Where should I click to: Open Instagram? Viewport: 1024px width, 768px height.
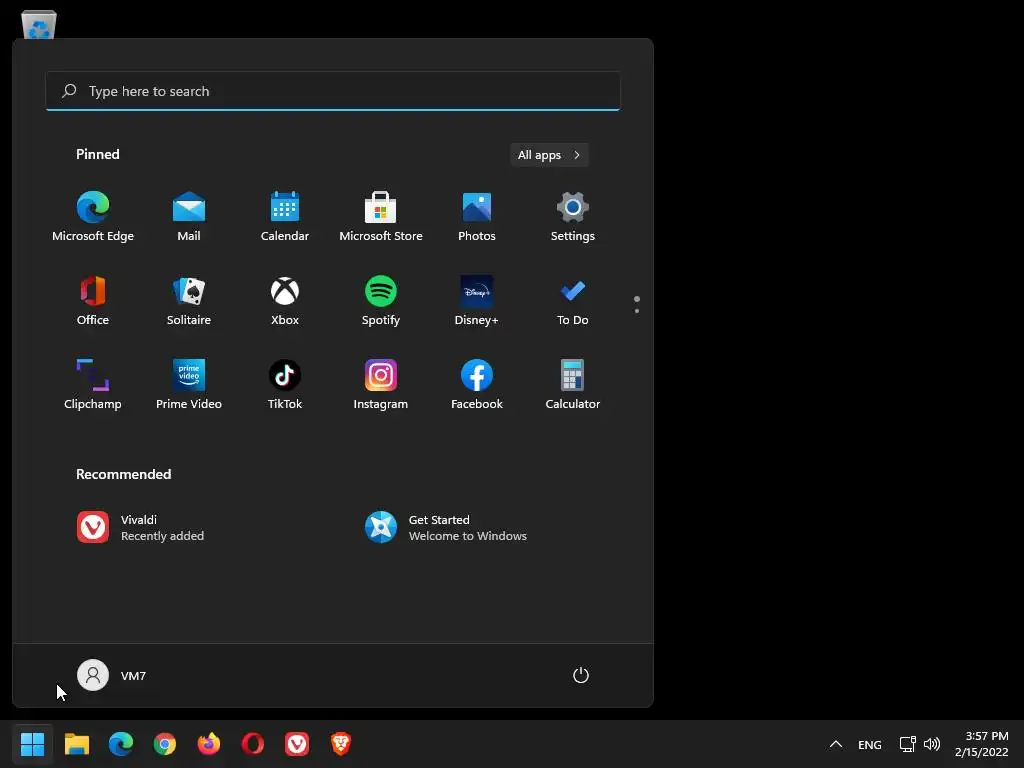pyautogui.click(x=381, y=385)
